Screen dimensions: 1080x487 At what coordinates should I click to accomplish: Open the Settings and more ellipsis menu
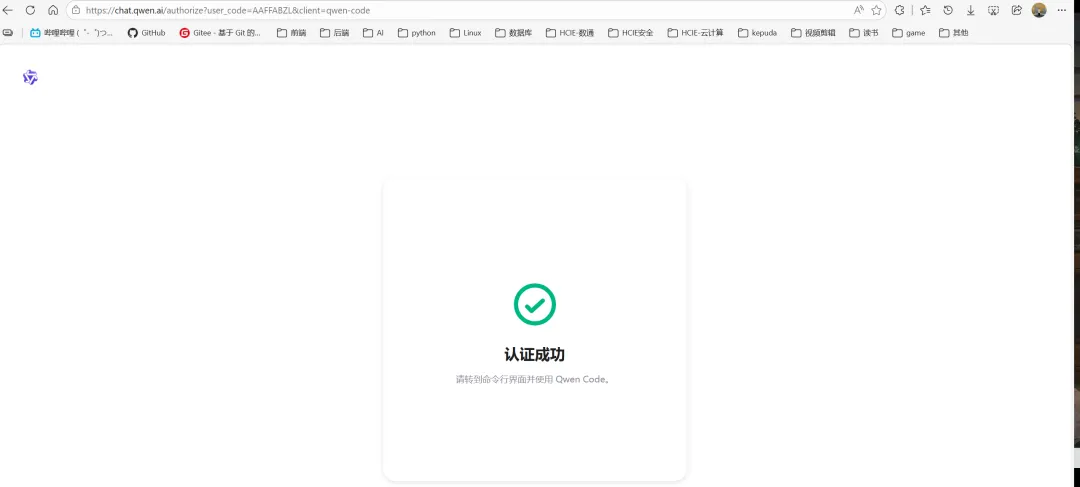point(1061,10)
